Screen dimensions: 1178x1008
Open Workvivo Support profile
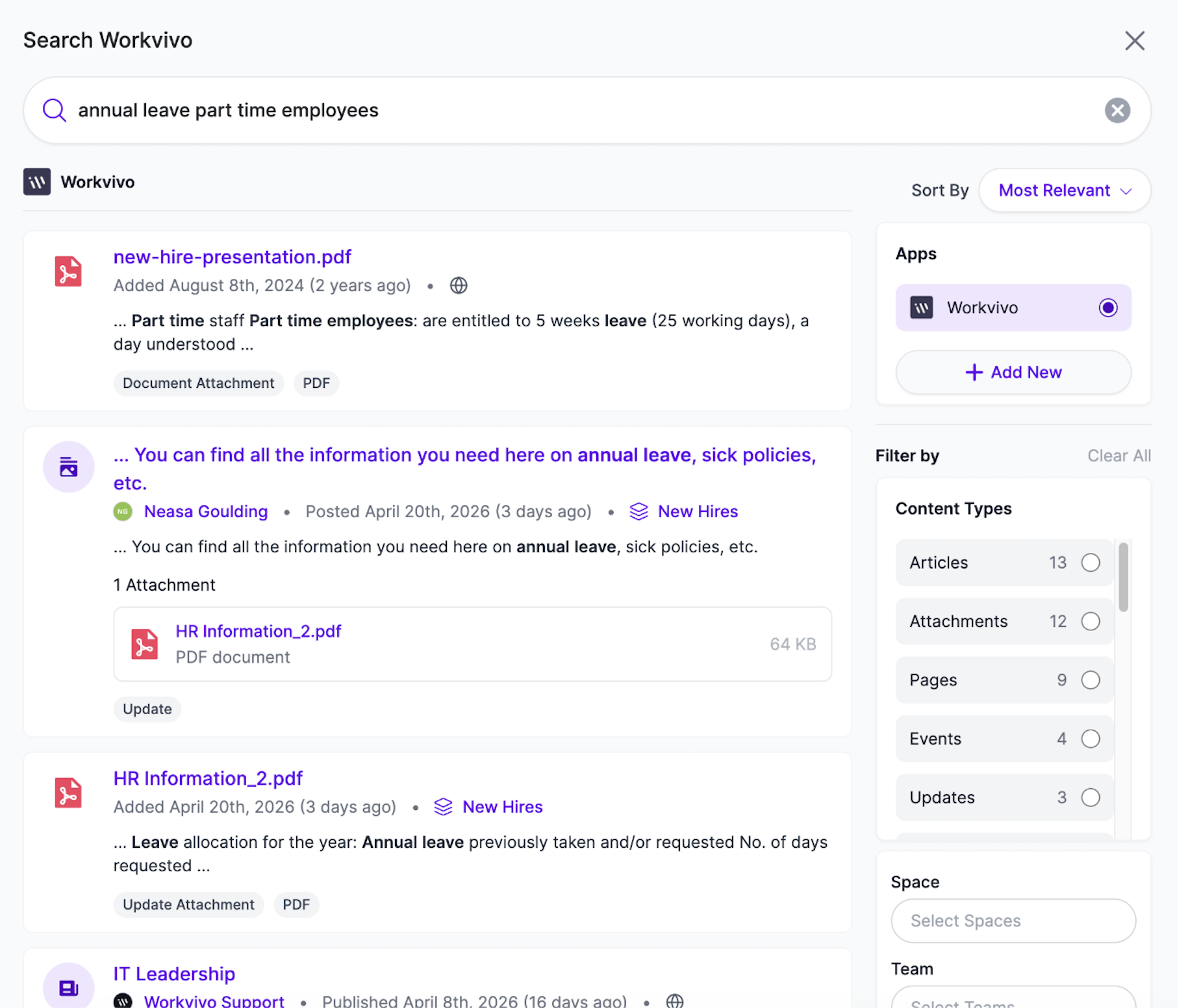pos(214,1001)
